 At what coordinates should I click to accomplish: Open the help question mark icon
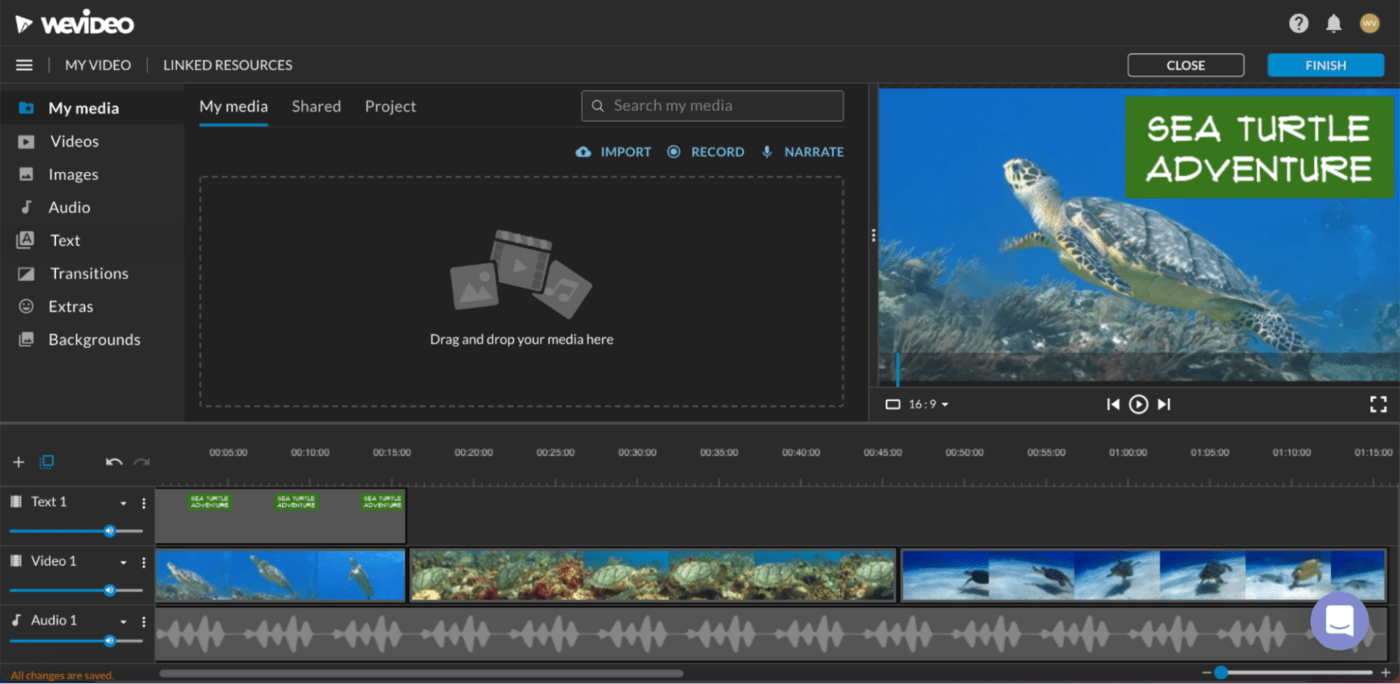(x=1298, y=23)
